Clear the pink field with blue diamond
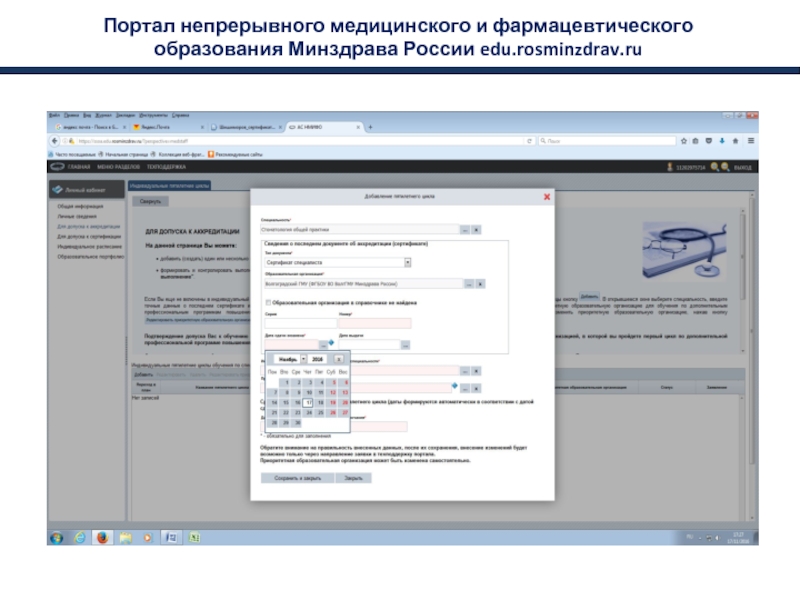This screenshot has height=600, width=800. pos(476,389)
